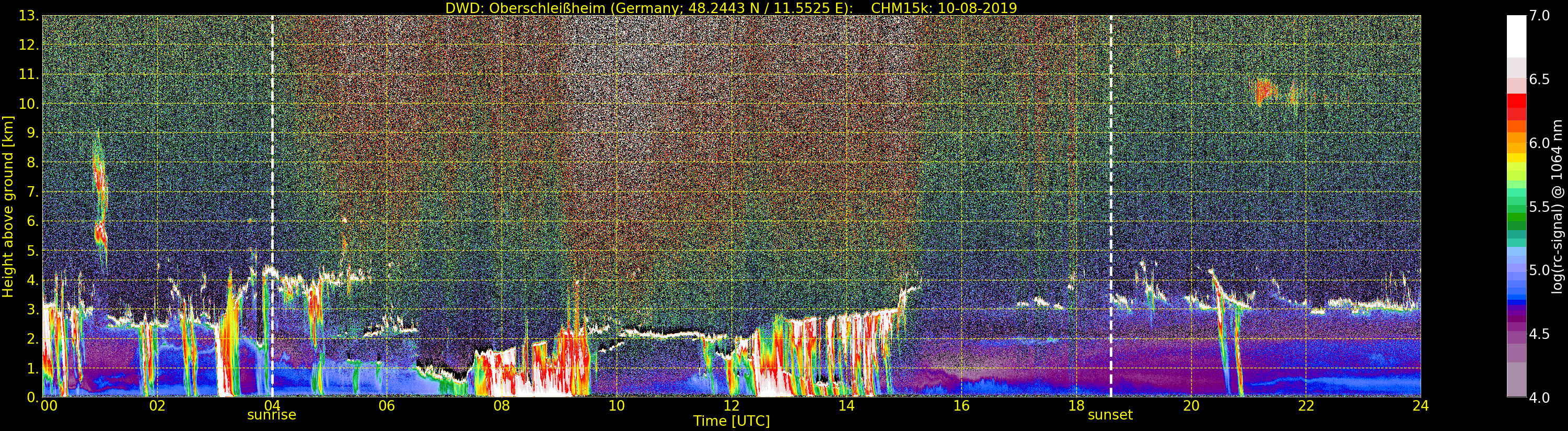This screenshot has height=431, width=1568.
Task: Click time axis tick label '08'
Action: [x=502, y=405]
